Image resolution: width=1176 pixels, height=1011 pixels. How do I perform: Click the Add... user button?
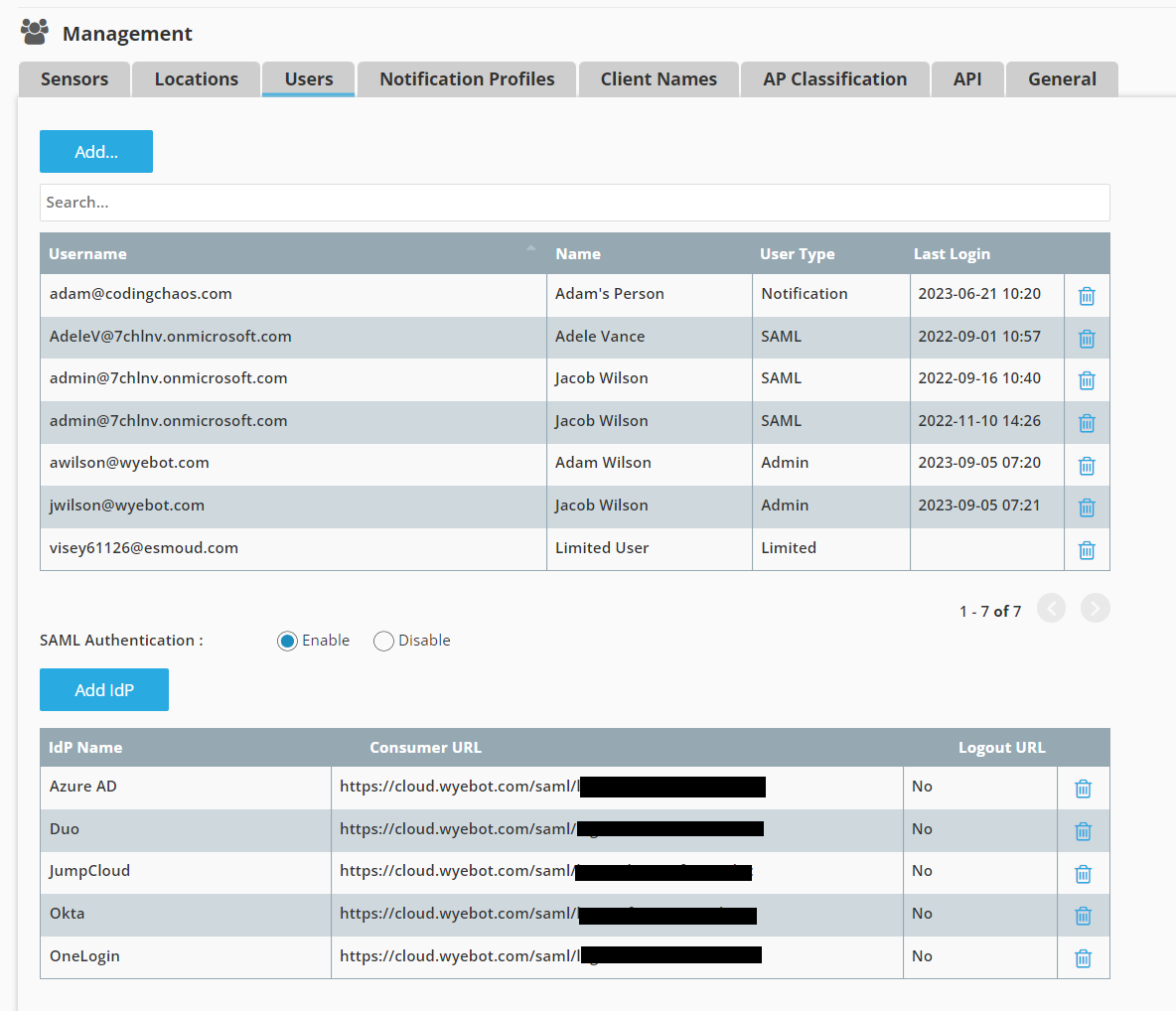tap(96, 152)
